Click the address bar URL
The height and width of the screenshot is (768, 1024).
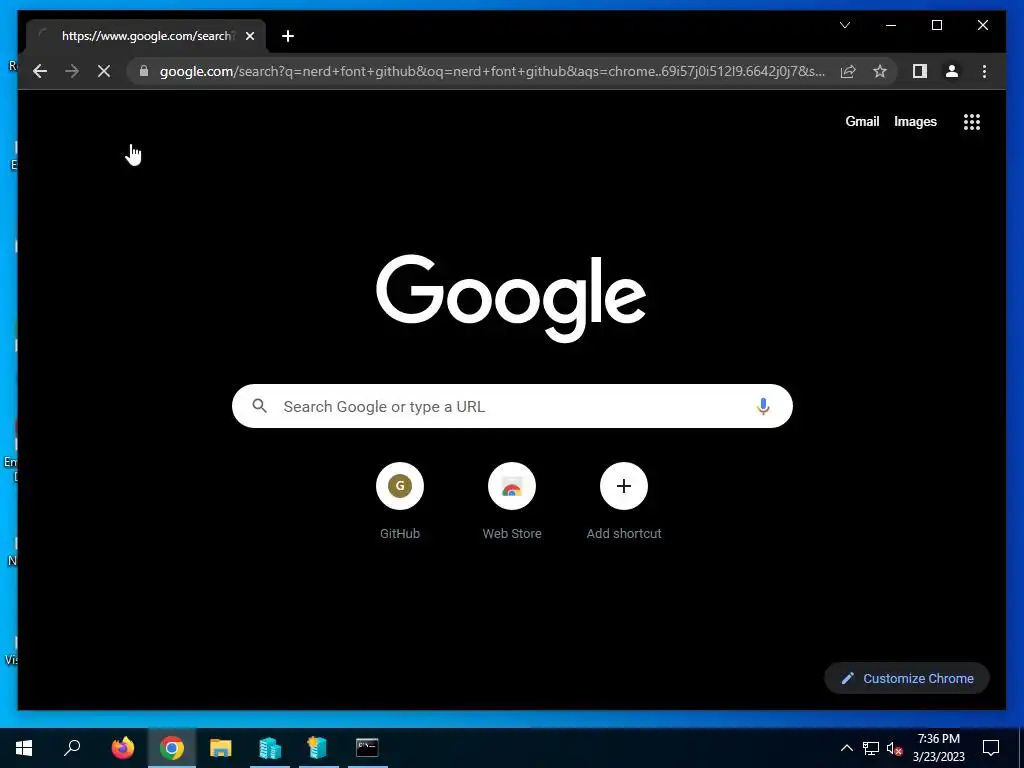(492, 71)
